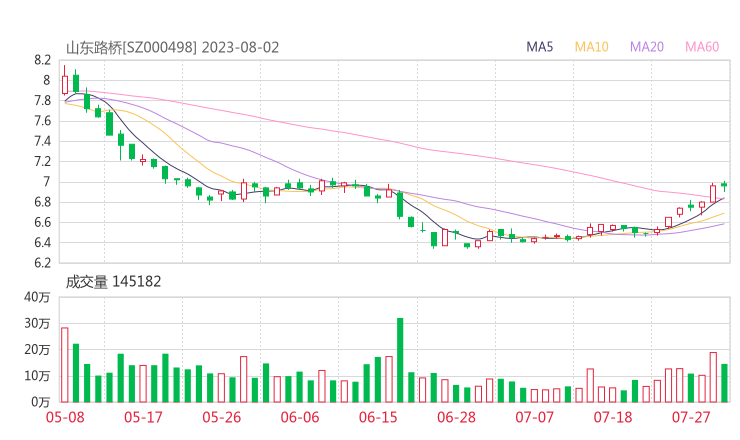This screenshot has height=440, width=740.
Task: Click the 06-28 date axis label
Action: click(x=456, y=417)
